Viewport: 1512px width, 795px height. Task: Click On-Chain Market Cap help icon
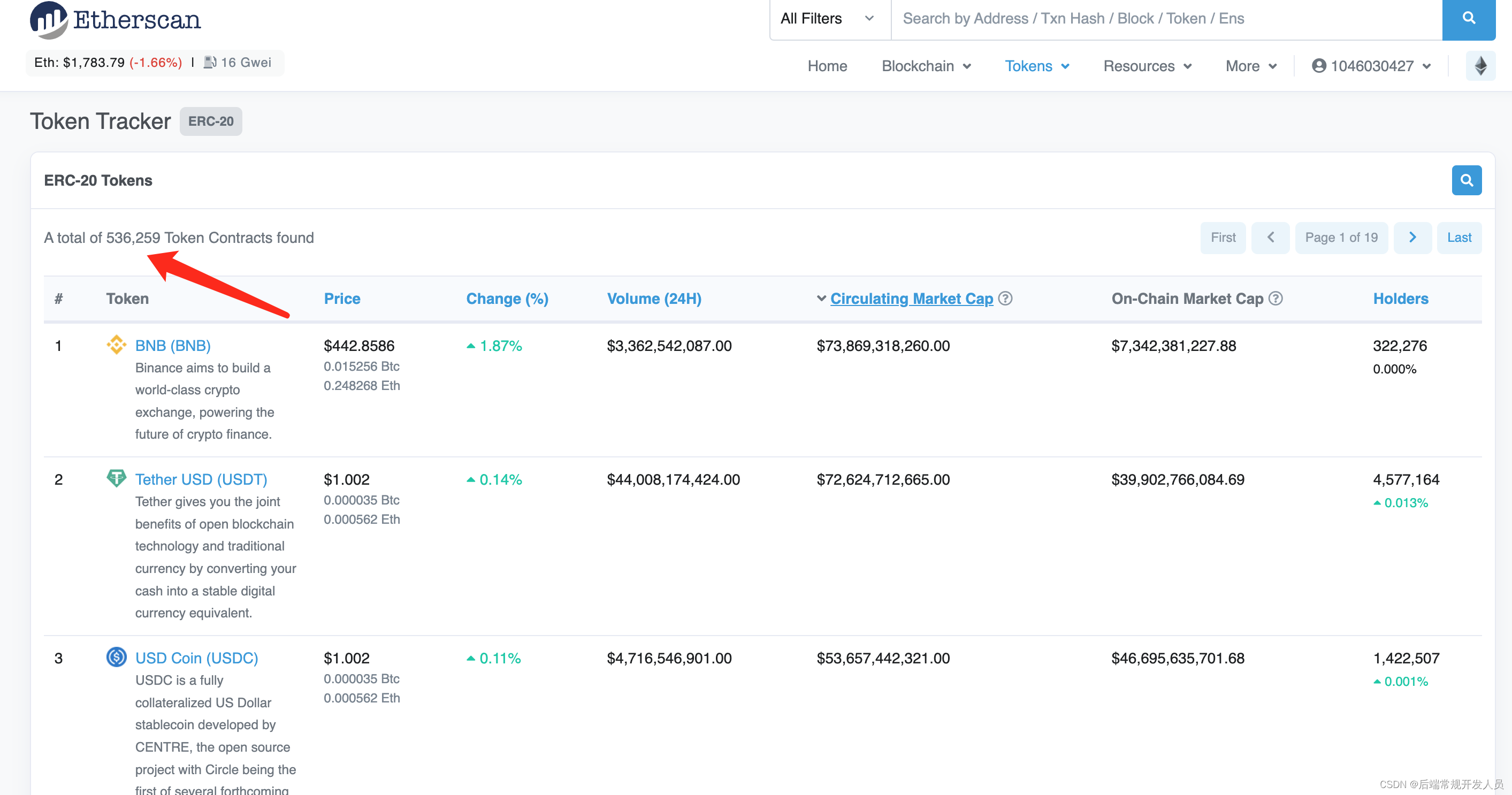point(1276,299)
